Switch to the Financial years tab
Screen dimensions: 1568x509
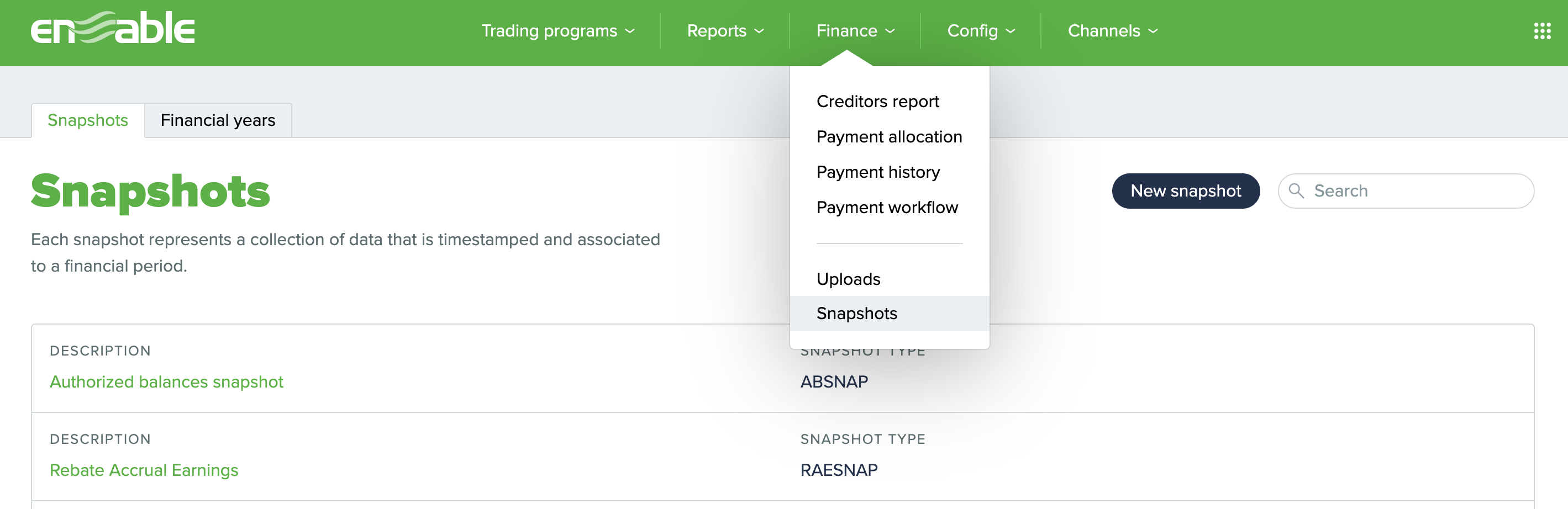point(218,120)
